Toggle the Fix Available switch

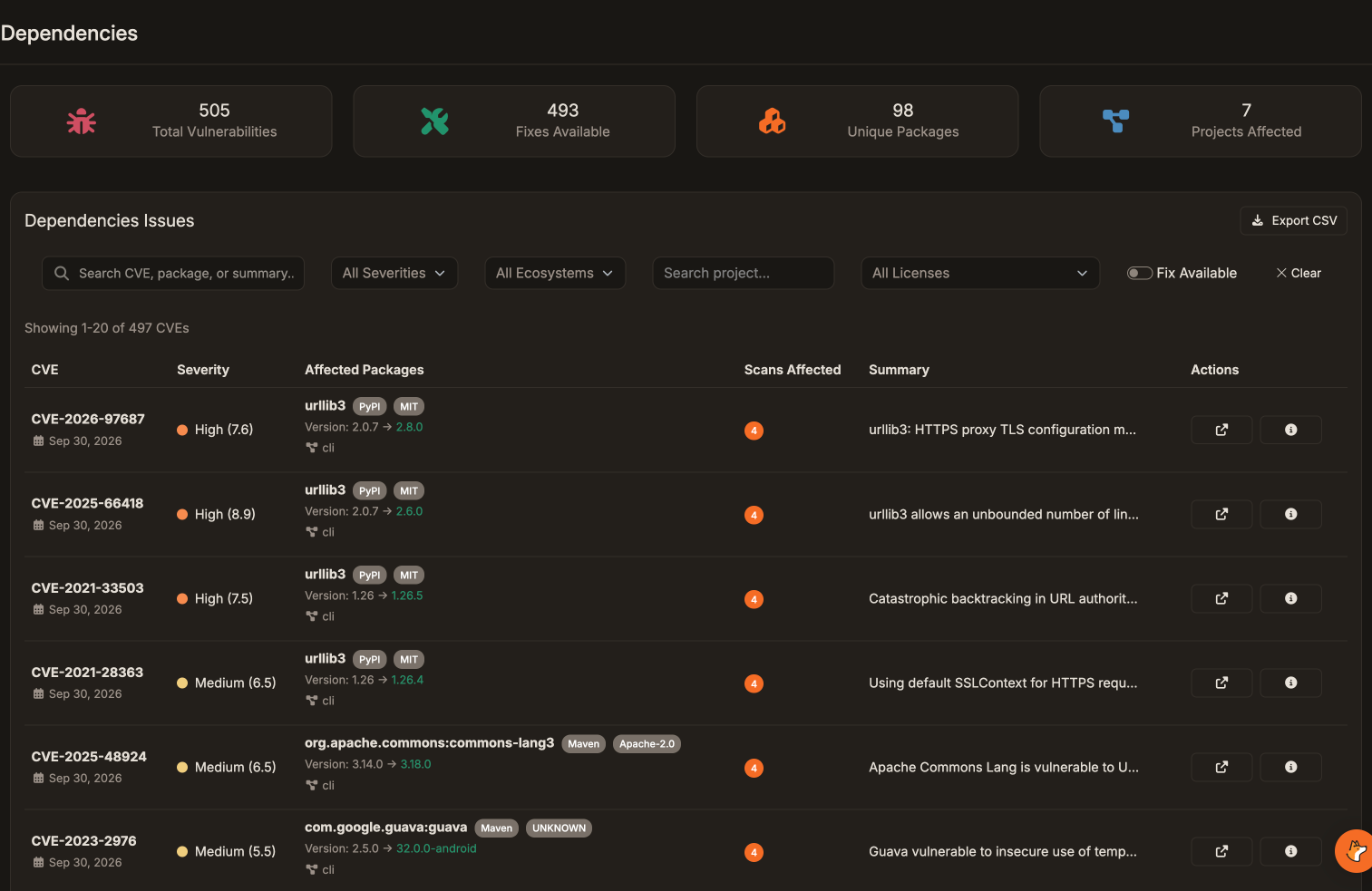[1139, 273]
